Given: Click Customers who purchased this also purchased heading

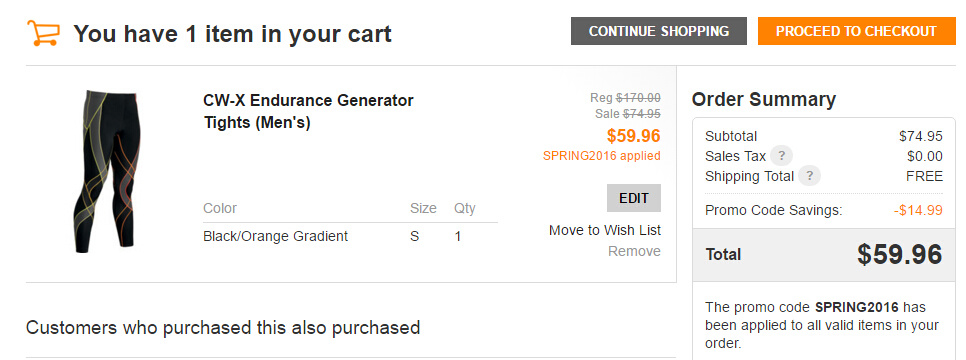Looking at the screenshot, I should [223, 327].
